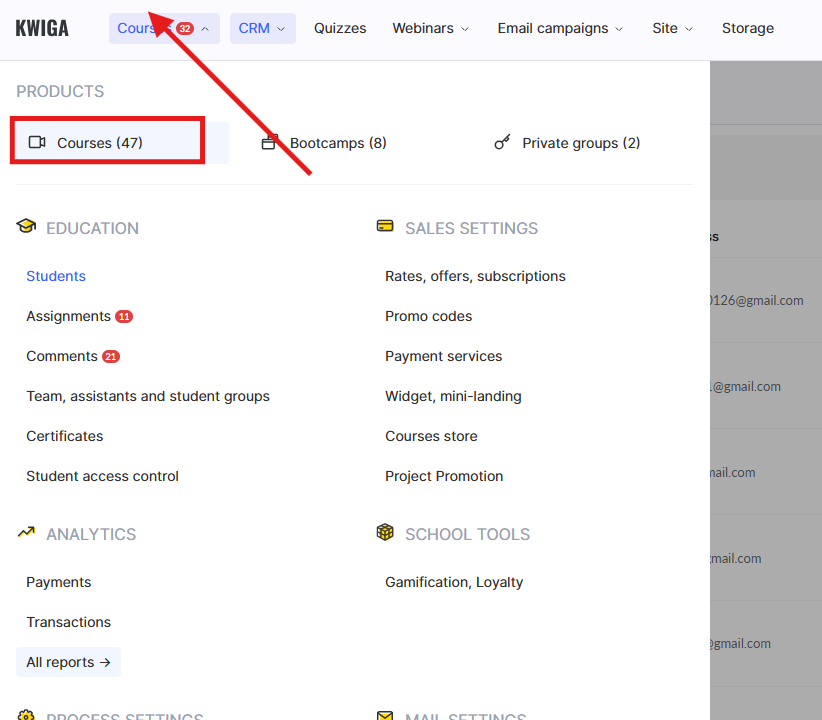Click the key icon for Private groups
The image size is (822, 720).
pos(502,143)
